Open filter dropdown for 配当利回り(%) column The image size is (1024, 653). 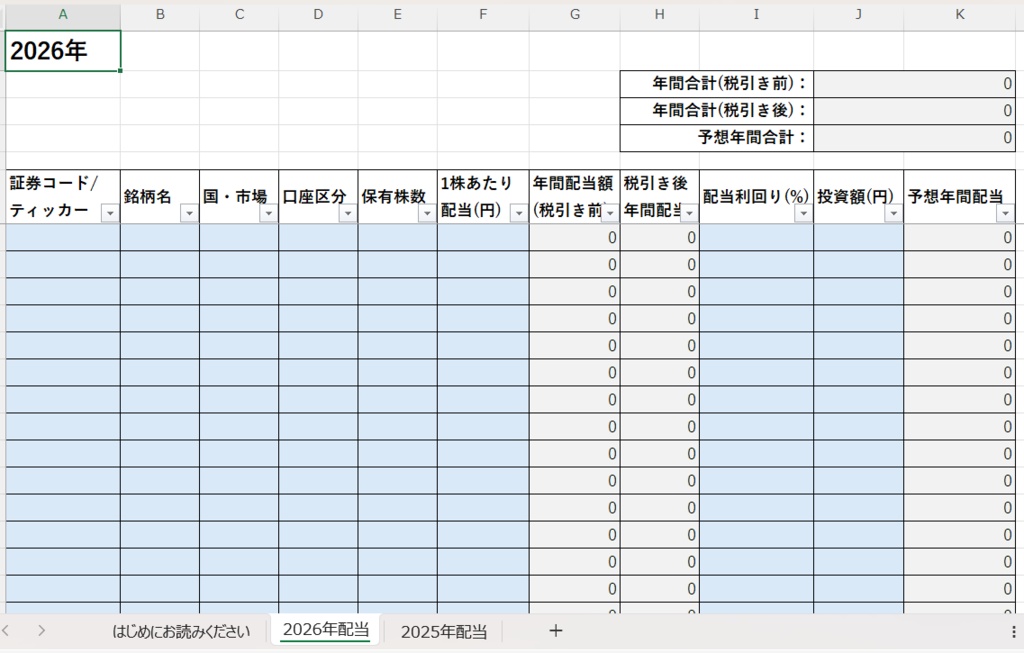click(x=803, y=214)
